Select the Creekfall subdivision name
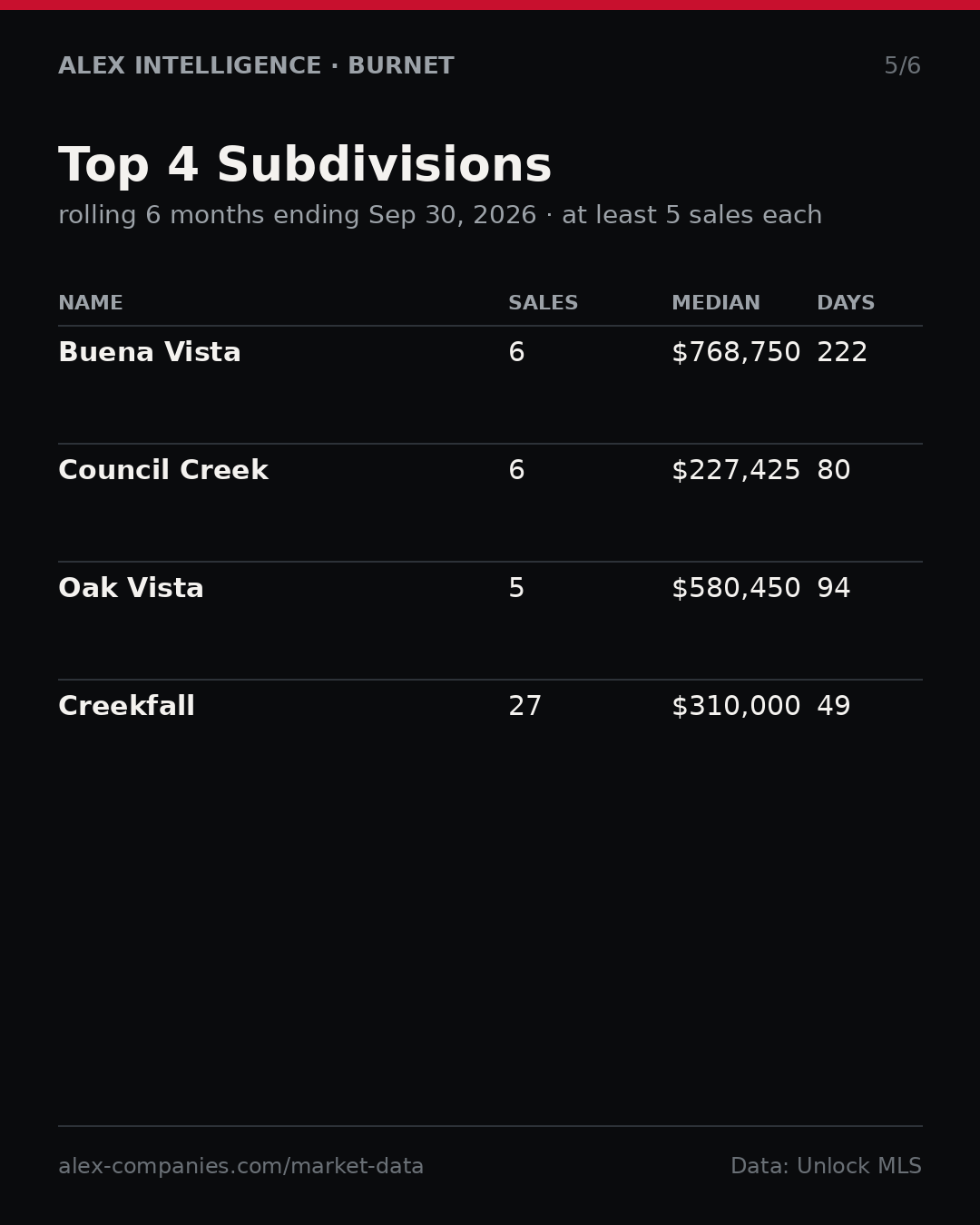Viewport: 980px width, 1225px height. [x=126, y=707]
